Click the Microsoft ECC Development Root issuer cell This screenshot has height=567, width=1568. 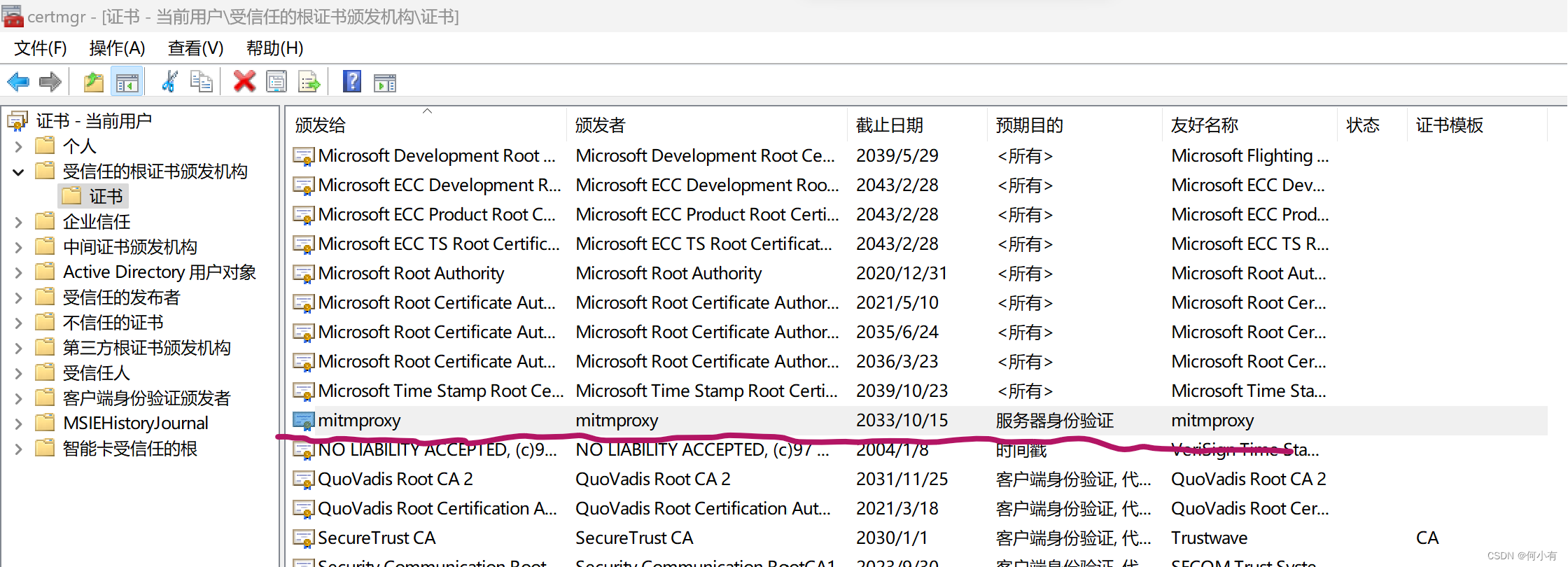pyautogui.click(x=707, y=185)
